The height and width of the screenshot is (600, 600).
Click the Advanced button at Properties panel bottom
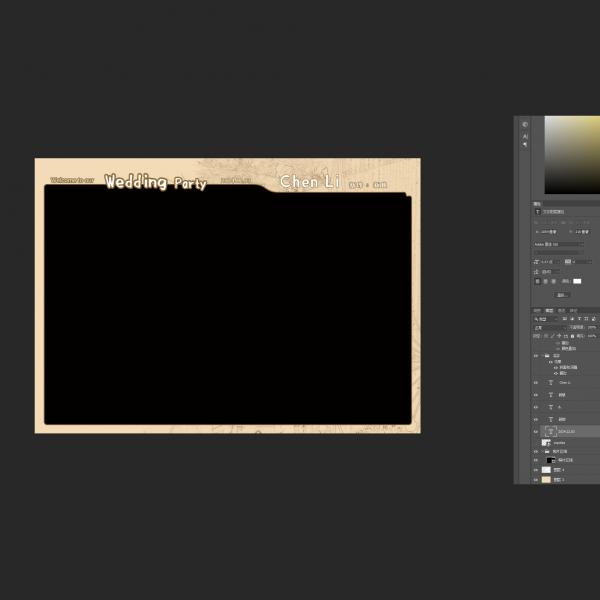tap(562, 295)
